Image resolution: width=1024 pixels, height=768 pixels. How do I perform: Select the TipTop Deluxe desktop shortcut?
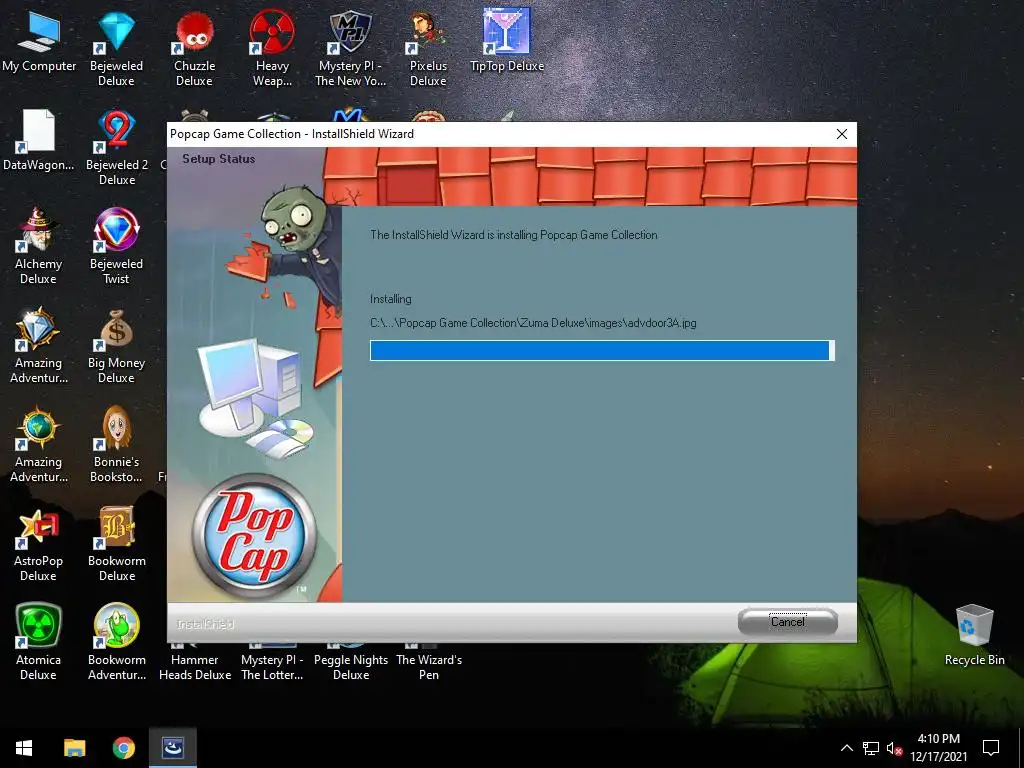click(x=507, y=42)
